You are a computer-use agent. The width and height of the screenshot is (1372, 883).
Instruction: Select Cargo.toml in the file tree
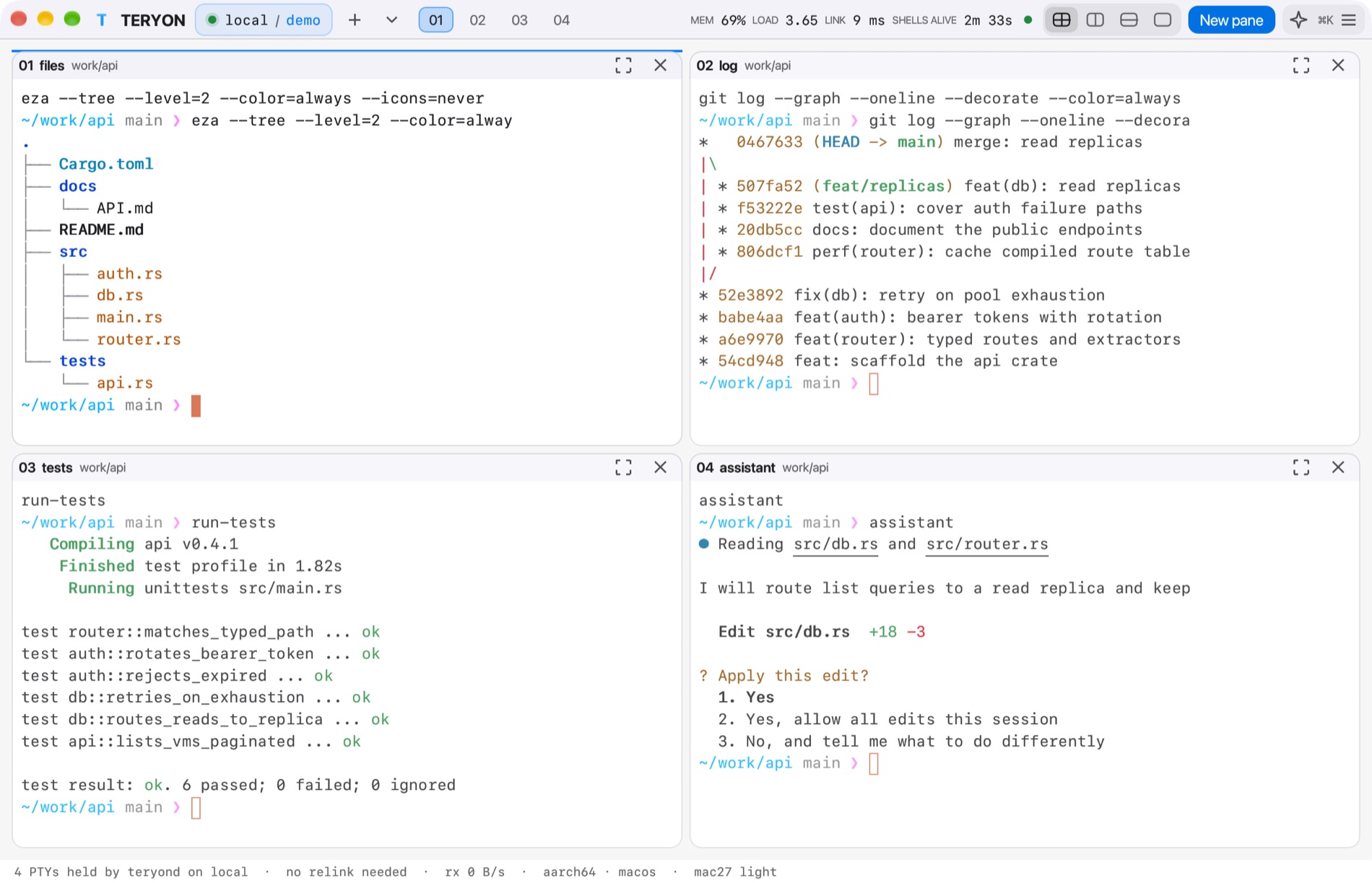[x=106, y=164]
